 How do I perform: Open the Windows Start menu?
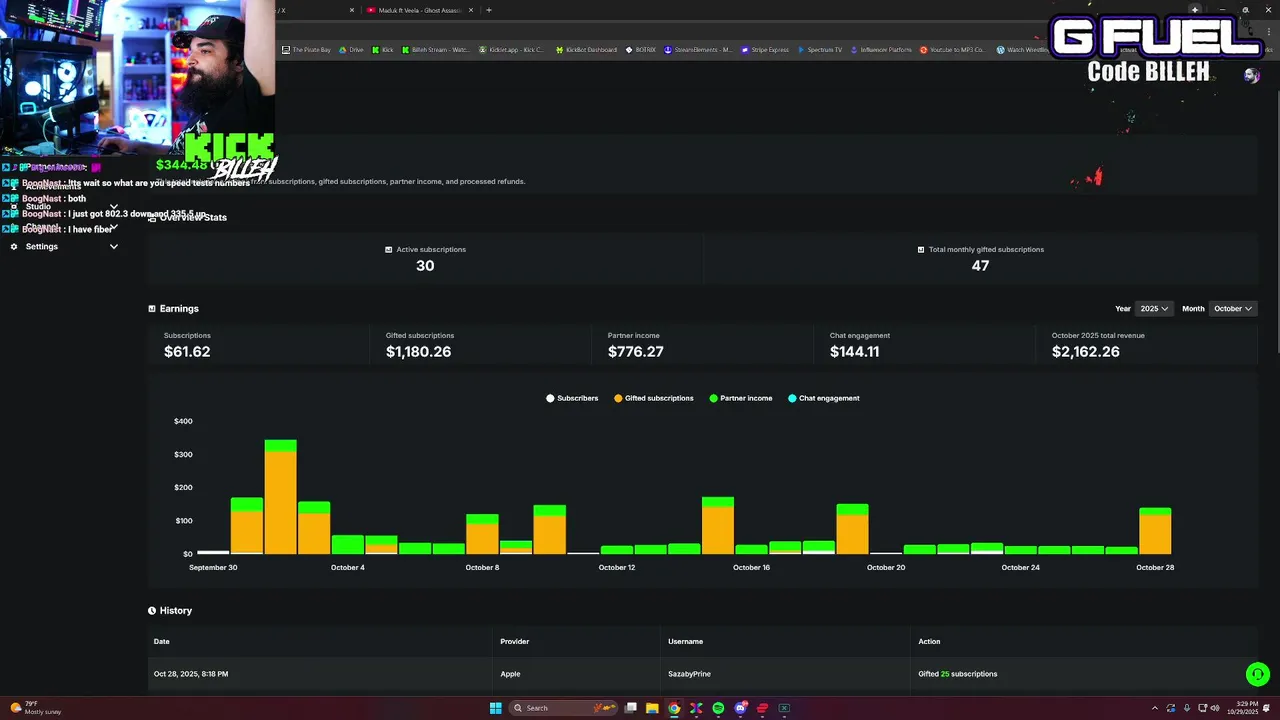tap(495, 708)
